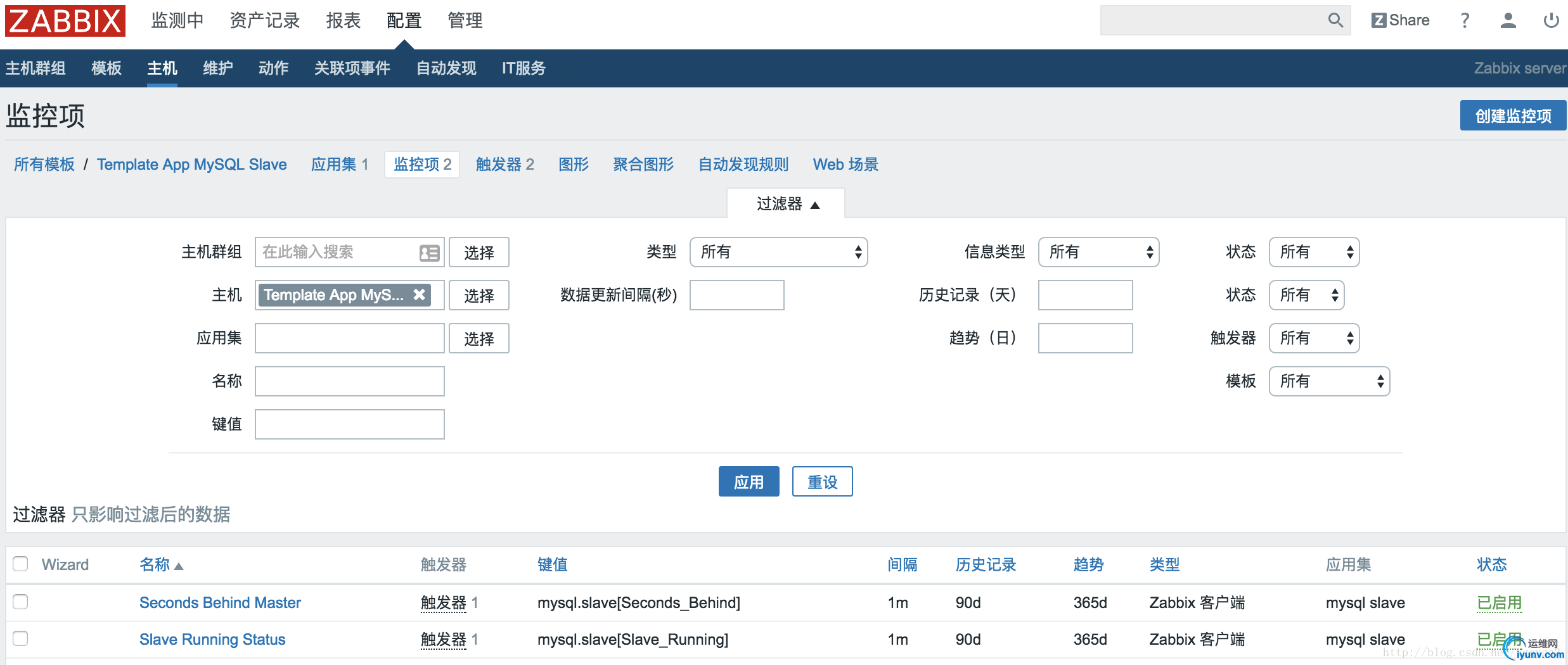Open the Slave Running Status item
Viewport: 1568px width, 665px height.
212,640
